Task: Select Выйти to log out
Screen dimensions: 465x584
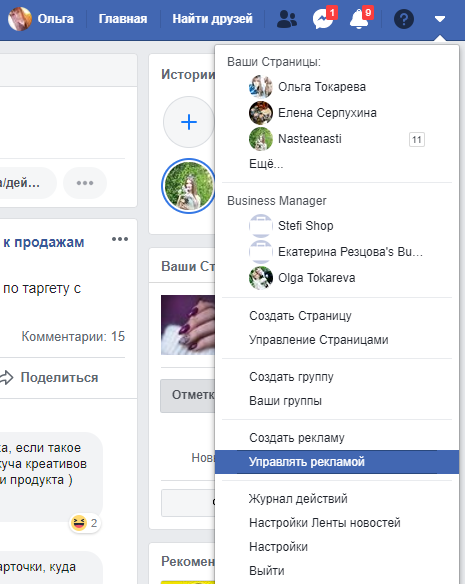Action: (x=267, y=571)
